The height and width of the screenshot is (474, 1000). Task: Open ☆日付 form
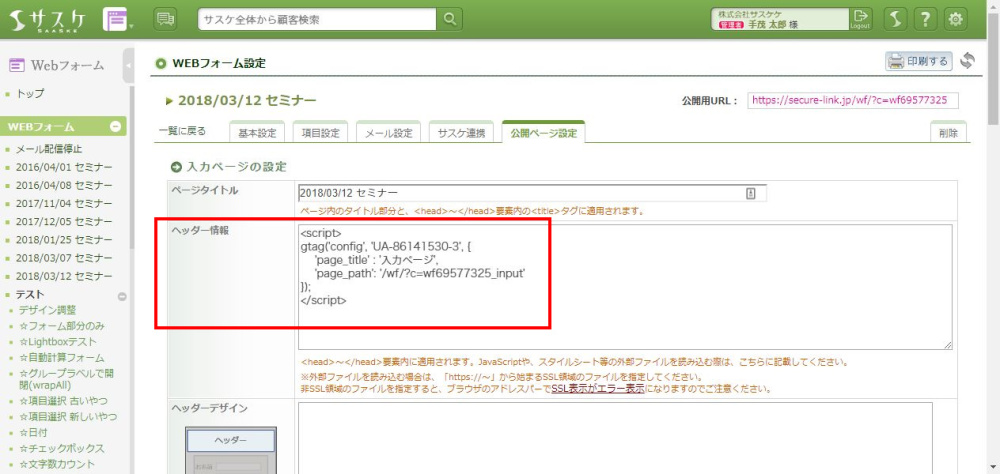click(33, 433)
